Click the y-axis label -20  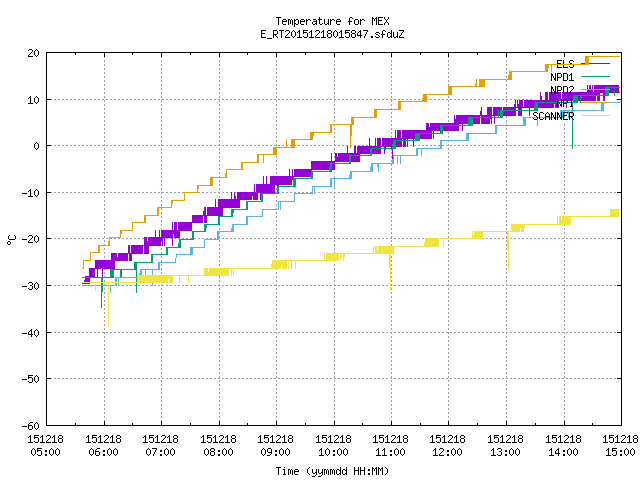[x=31, y=239]
